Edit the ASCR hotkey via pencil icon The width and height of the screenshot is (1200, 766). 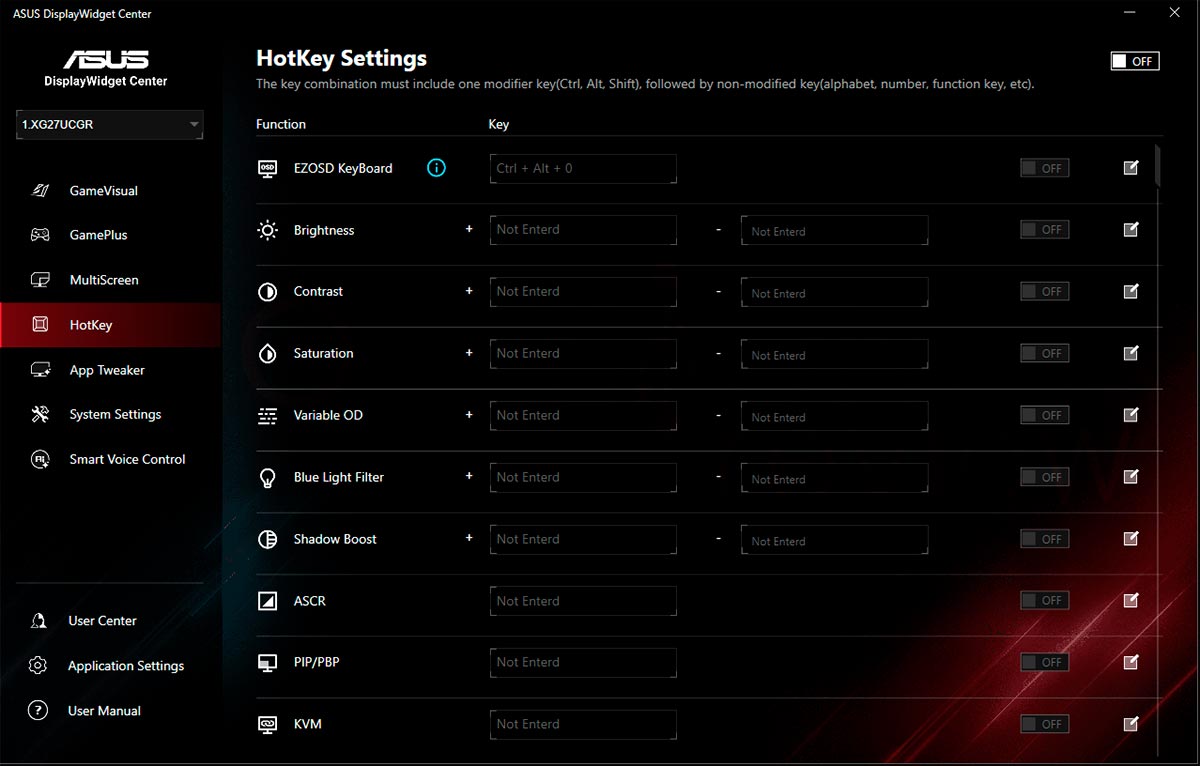pyautogui.click(x=1131, y=601)
